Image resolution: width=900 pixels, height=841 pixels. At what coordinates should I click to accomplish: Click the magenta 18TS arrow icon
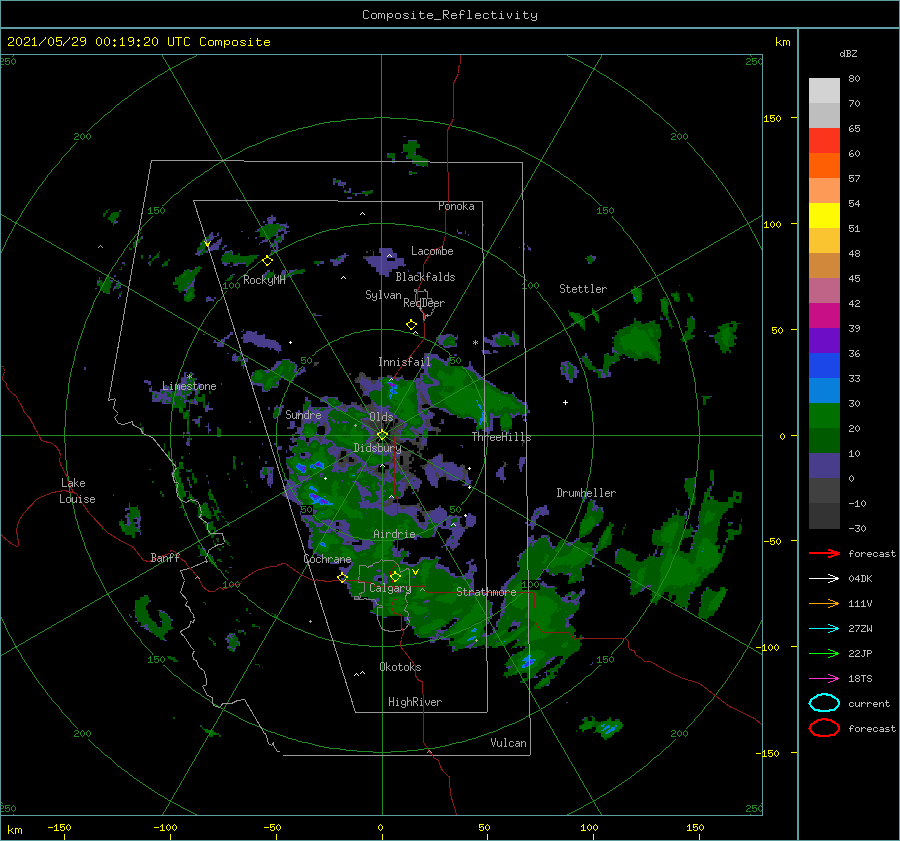click(x=824, y=678)
